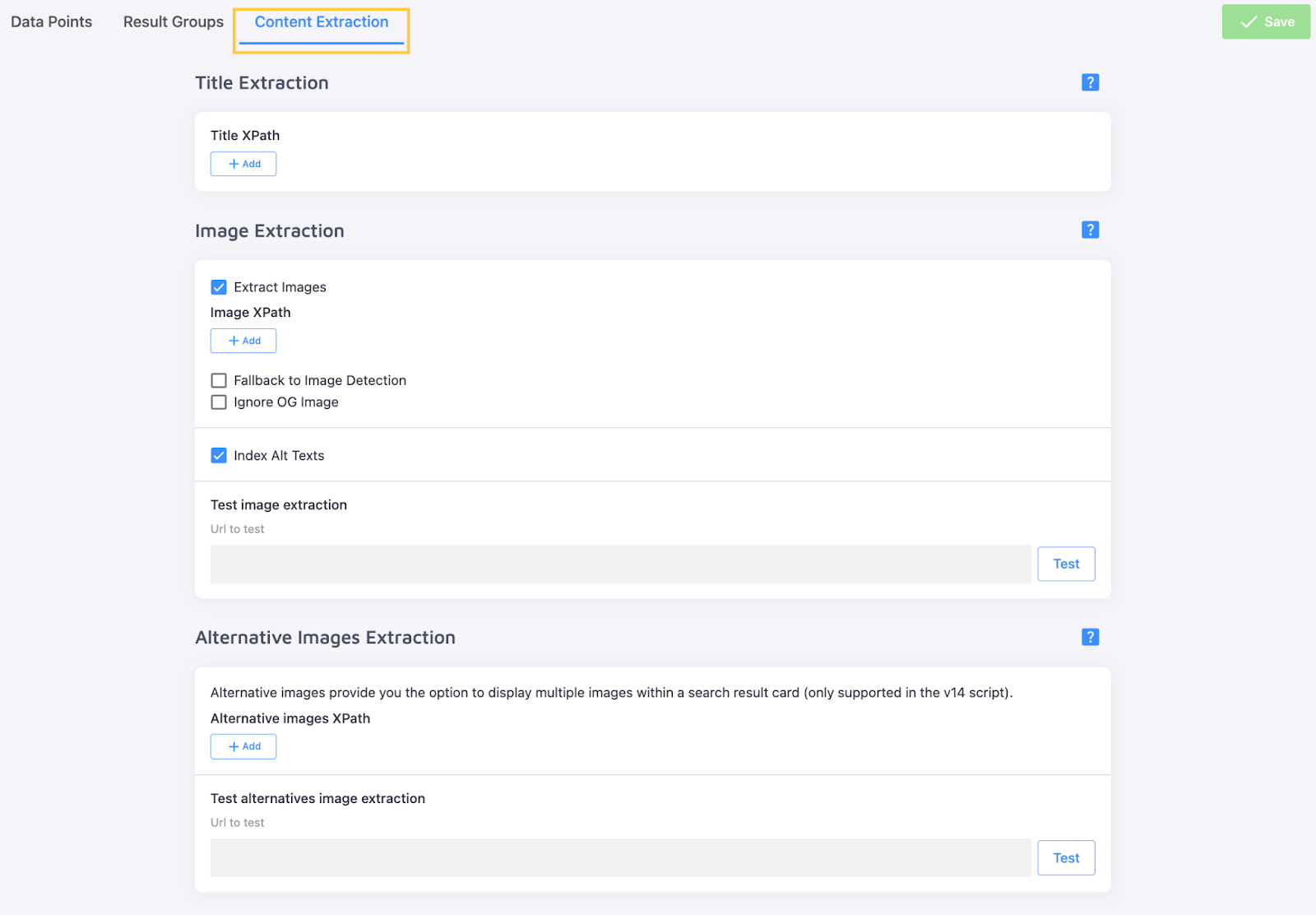The width and height of the screenshot is (1316, 915).
Task: Open help for Title Extraction
Action: click(1090, 82)
